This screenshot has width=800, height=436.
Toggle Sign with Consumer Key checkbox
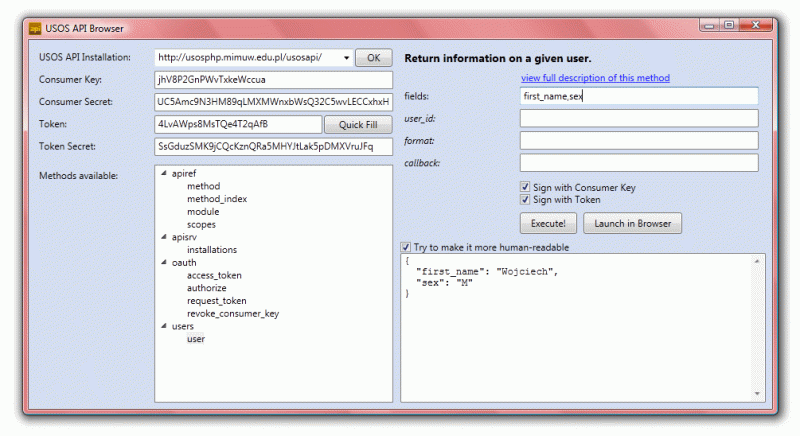pos(525,187)
